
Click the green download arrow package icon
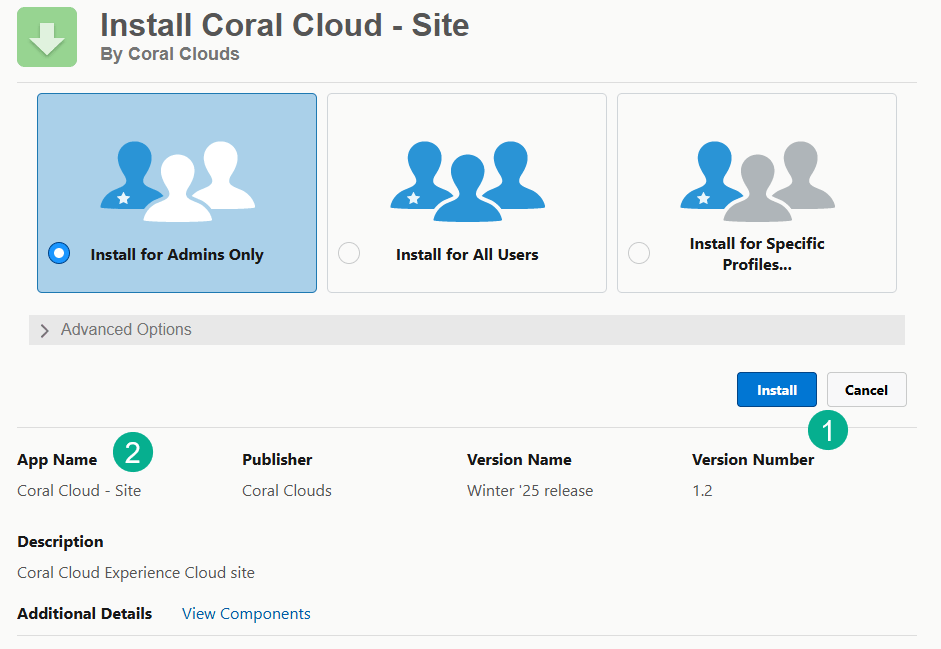click(47, 37)
